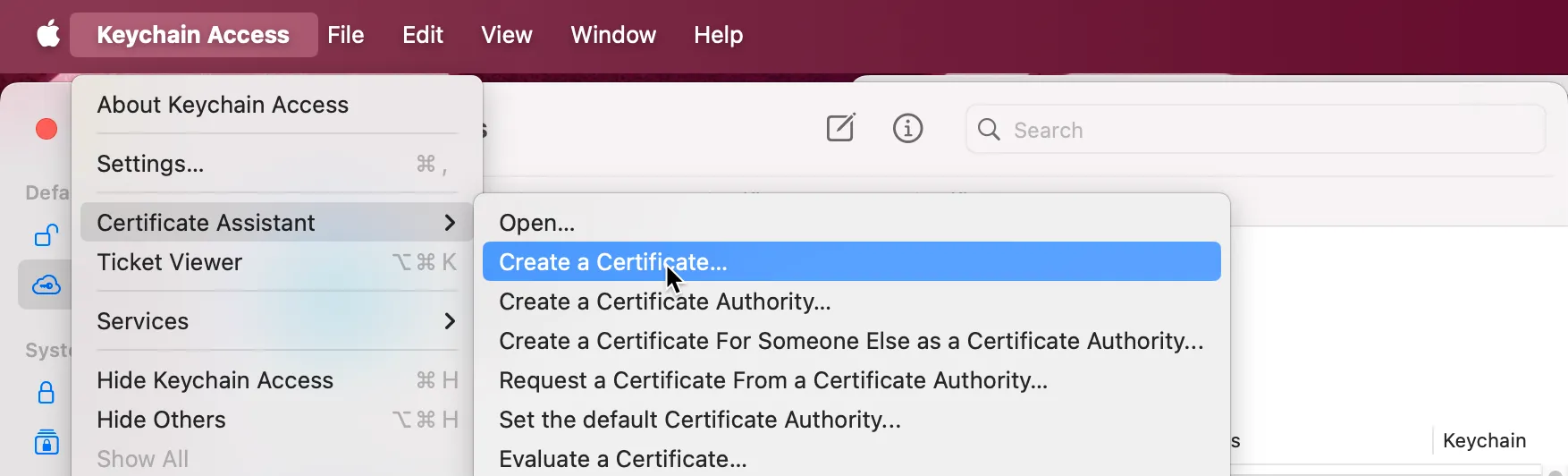This screenshot has height=476, width=1568.
Task: Select About Keychain Access
Action: pos(277,105)
